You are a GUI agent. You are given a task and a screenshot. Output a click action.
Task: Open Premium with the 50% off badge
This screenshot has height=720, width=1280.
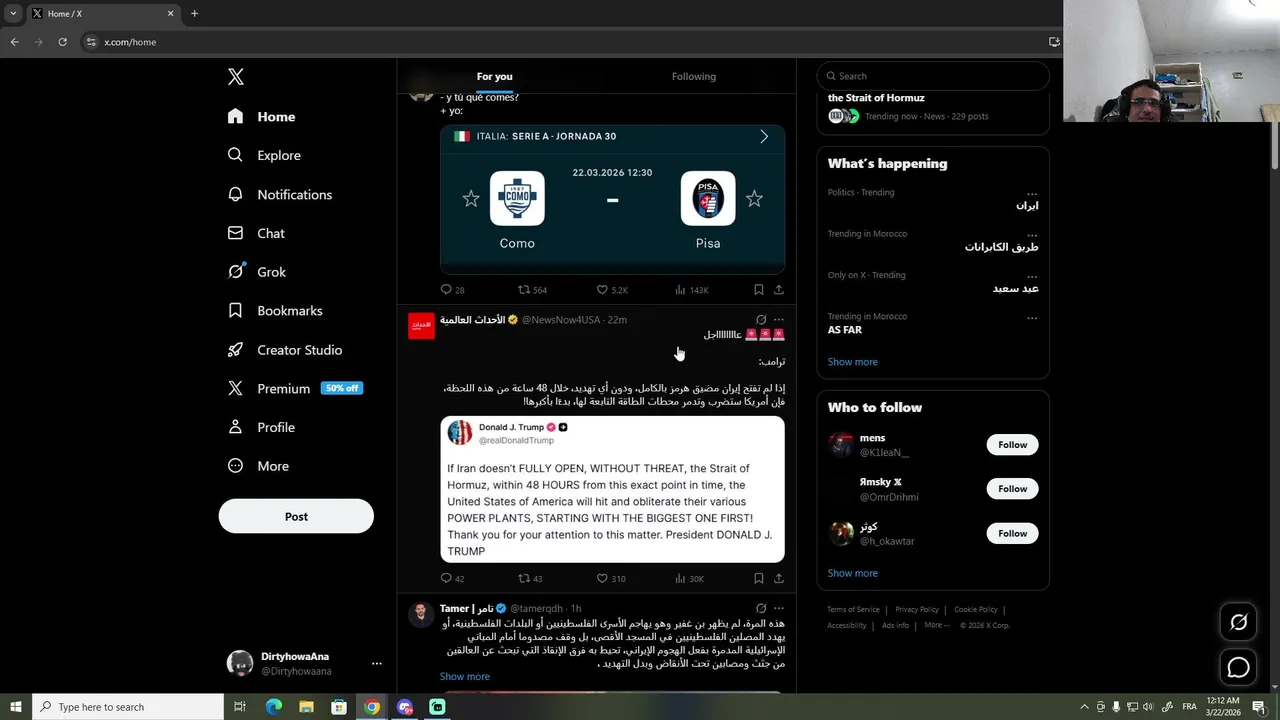pos(295,388)
